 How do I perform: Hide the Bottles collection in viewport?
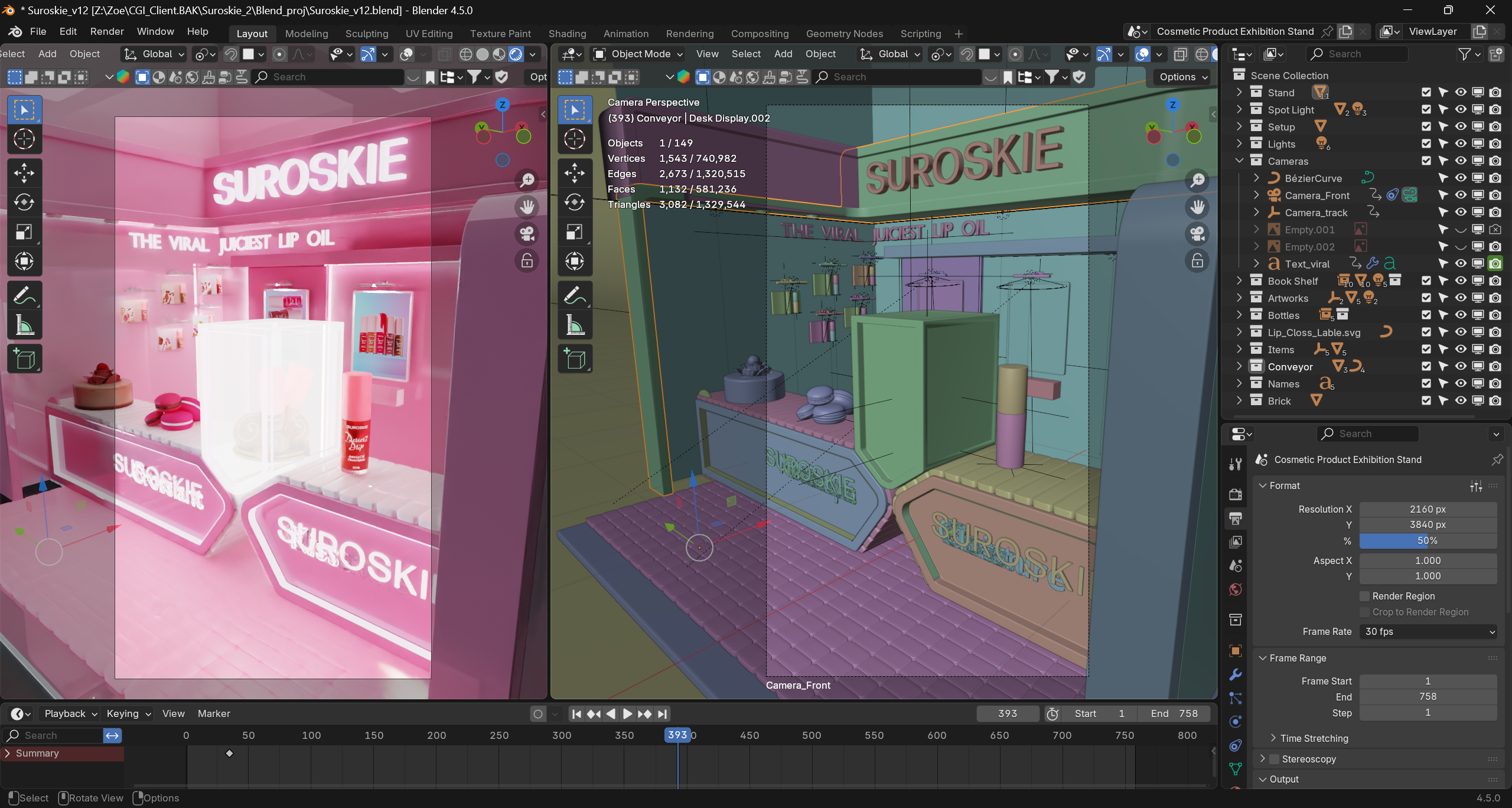pyautogui.click(x=1461, y=315)
